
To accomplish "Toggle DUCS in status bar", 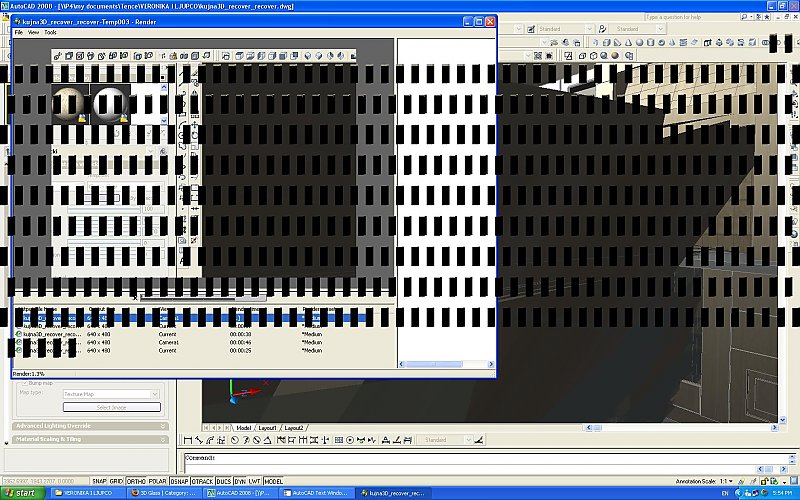I will click(223, 481).
